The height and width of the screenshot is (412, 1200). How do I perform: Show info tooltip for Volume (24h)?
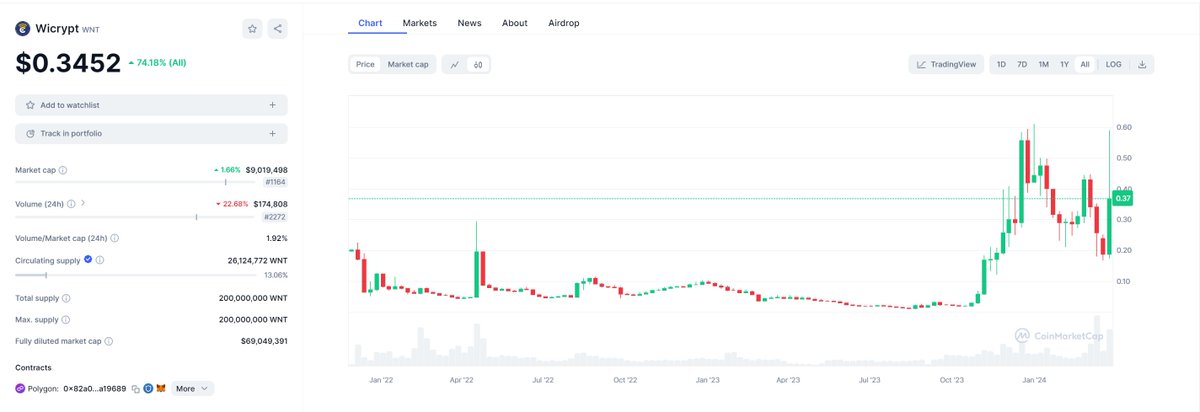click(70, 203)
